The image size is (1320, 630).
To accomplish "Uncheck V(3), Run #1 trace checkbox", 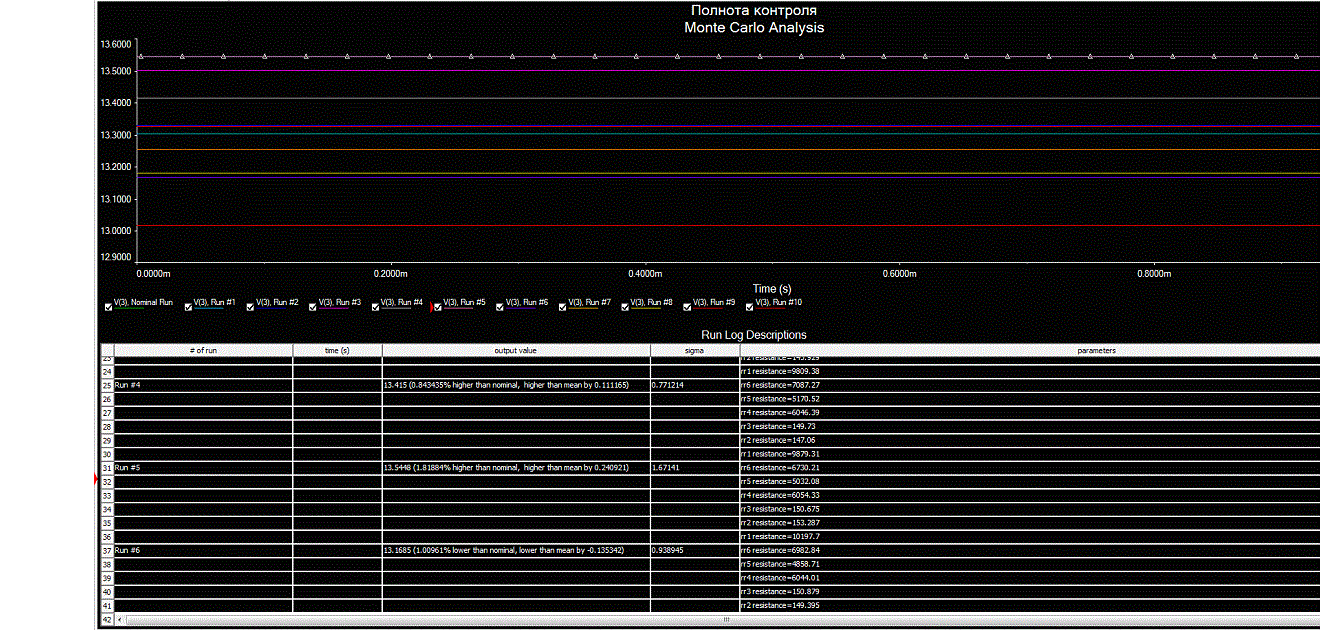I will [188, 307].
